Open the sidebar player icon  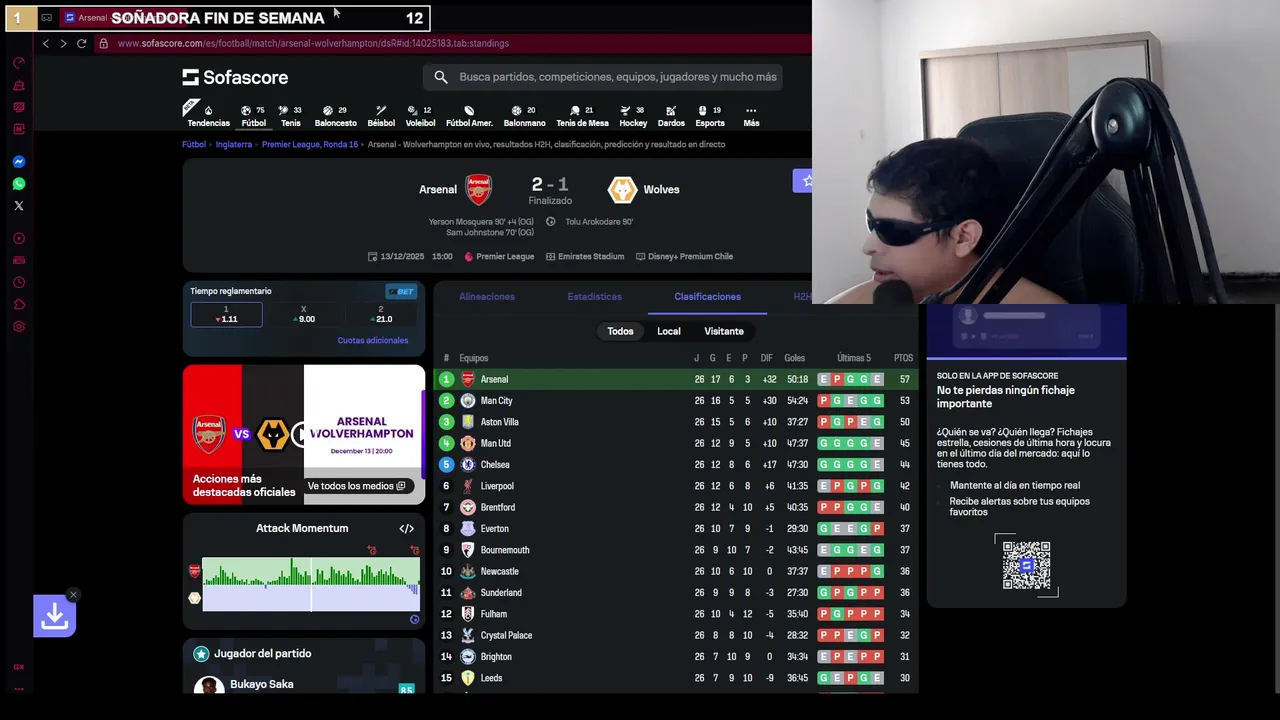[x=18, y=238]
